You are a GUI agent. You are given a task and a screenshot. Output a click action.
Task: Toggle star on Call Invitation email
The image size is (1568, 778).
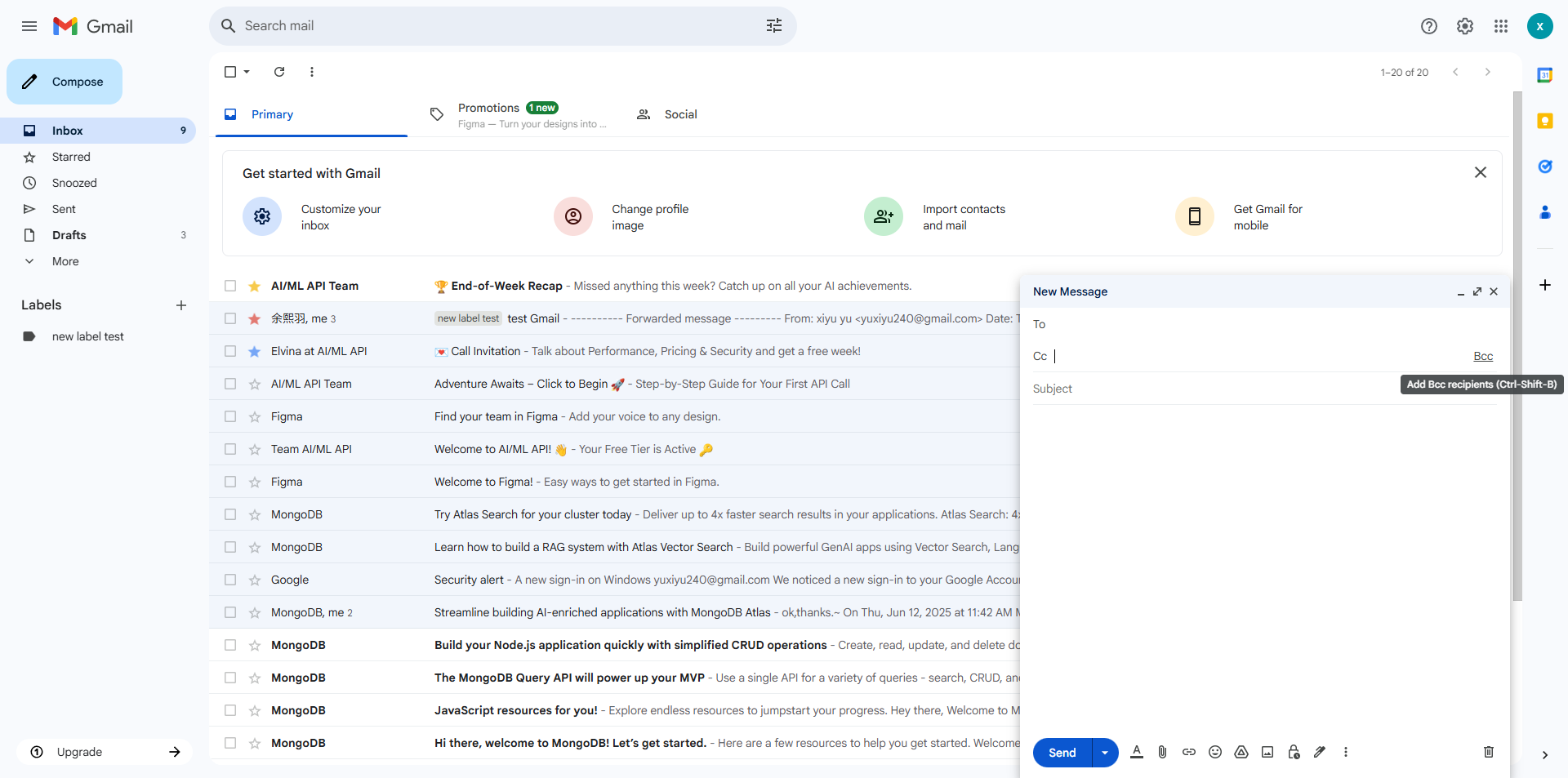[255, 351]
